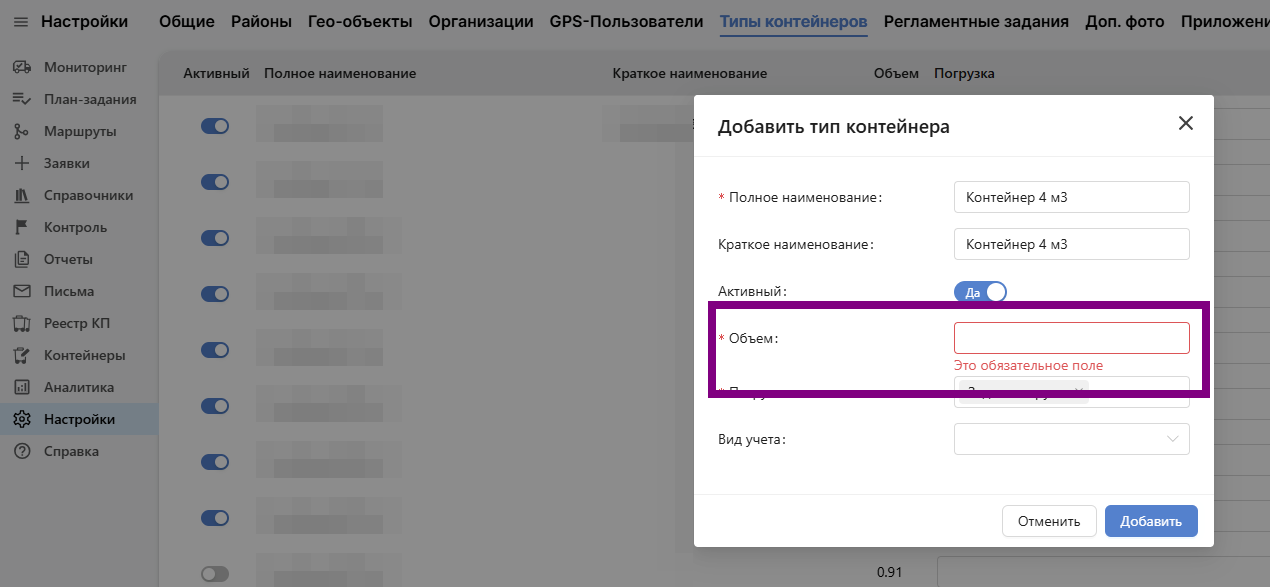The width and height of the screenshot is (1270, 587).
Task: Switch to the Гео-объекты tab
Action: [x=360, y=21]
